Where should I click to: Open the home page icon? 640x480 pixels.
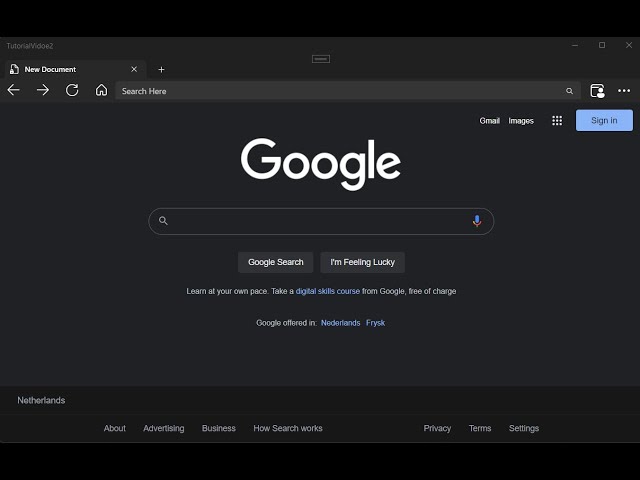coord(101,90)
